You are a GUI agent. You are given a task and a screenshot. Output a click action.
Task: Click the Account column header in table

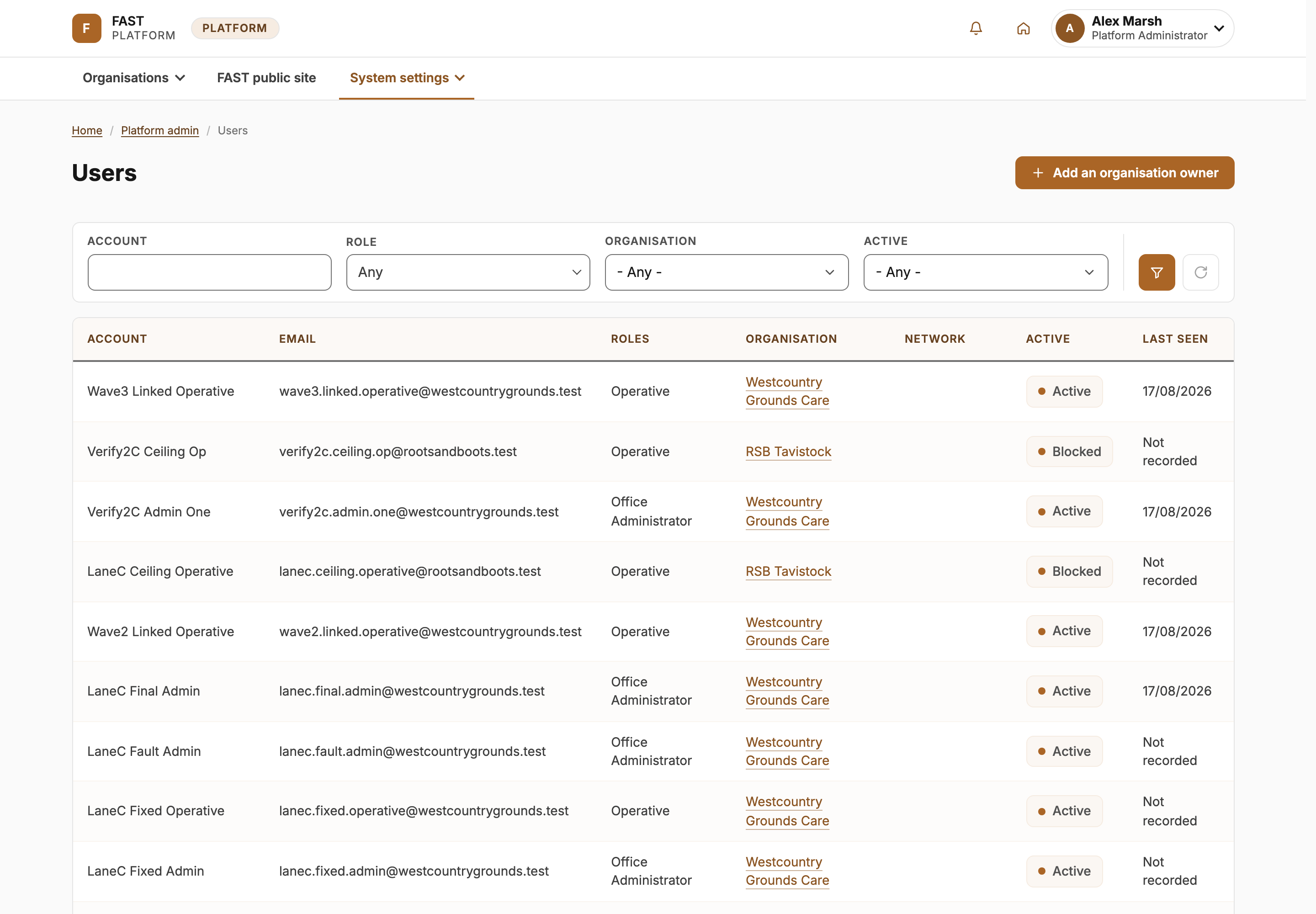pyautogui.click(x=117, y=339)
